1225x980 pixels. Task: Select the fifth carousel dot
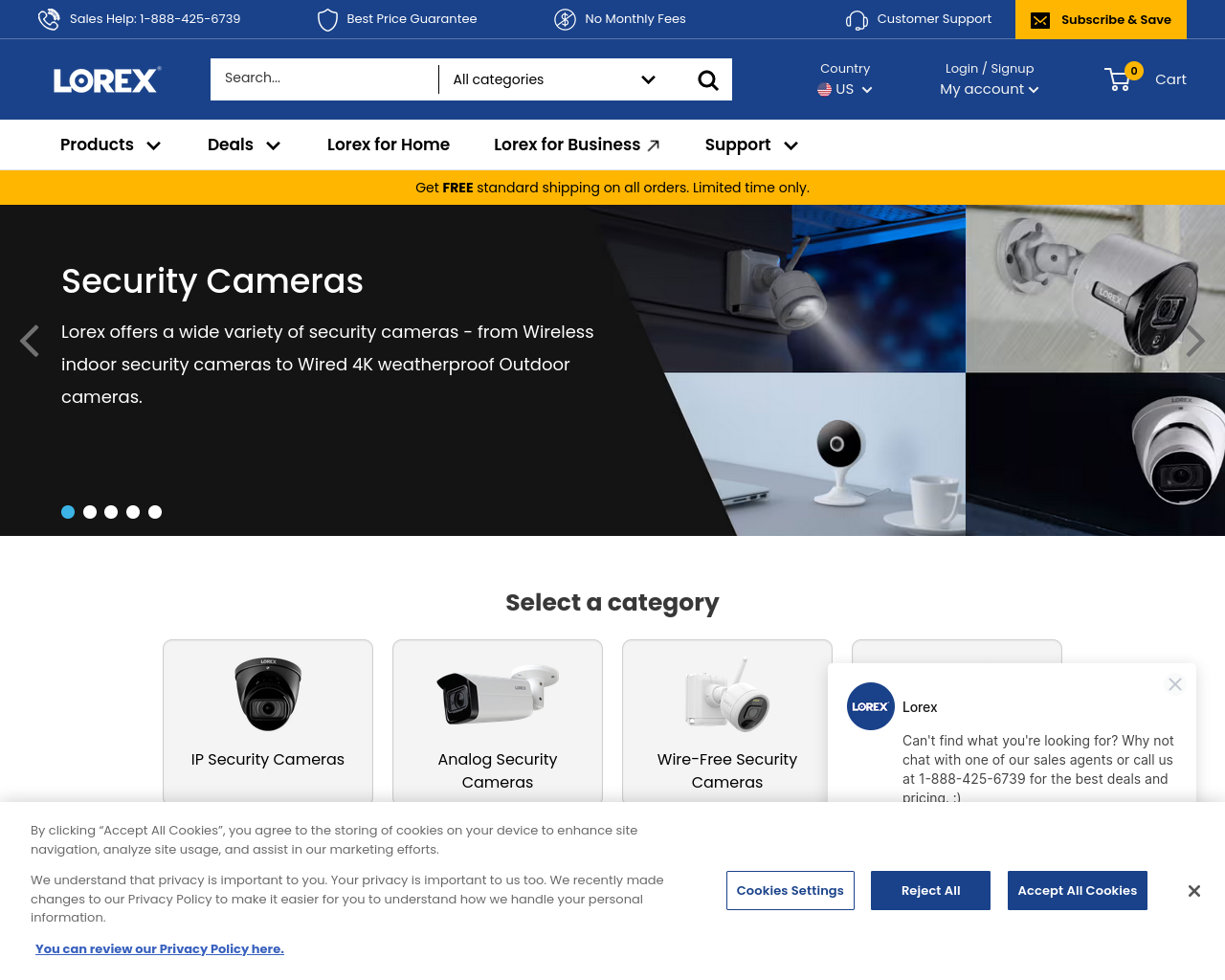(155, 512)
